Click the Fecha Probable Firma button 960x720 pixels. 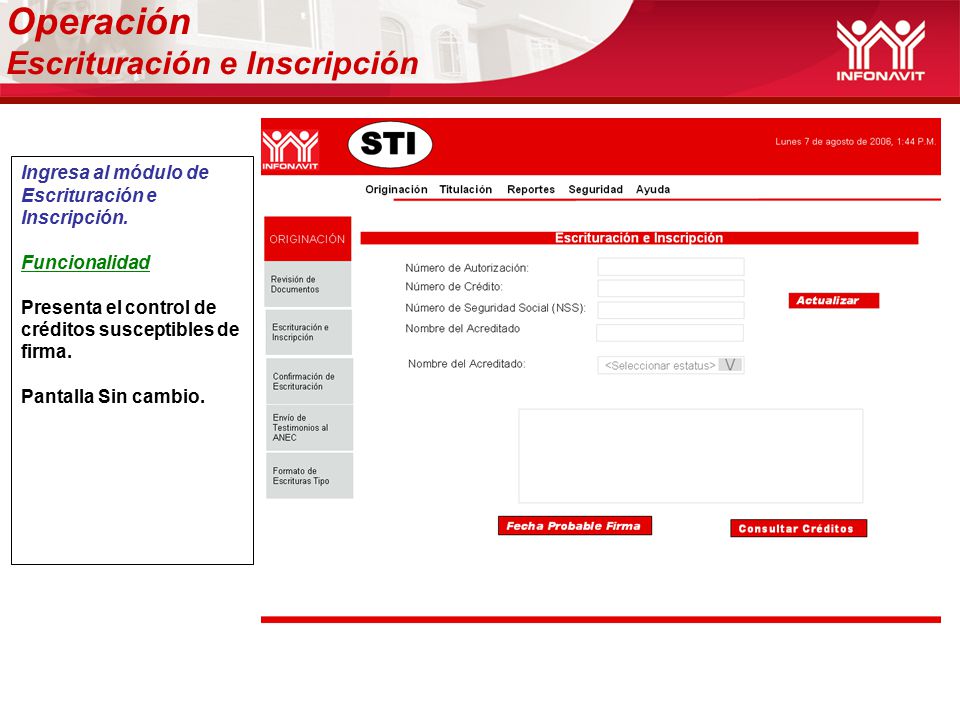(574, 526)
